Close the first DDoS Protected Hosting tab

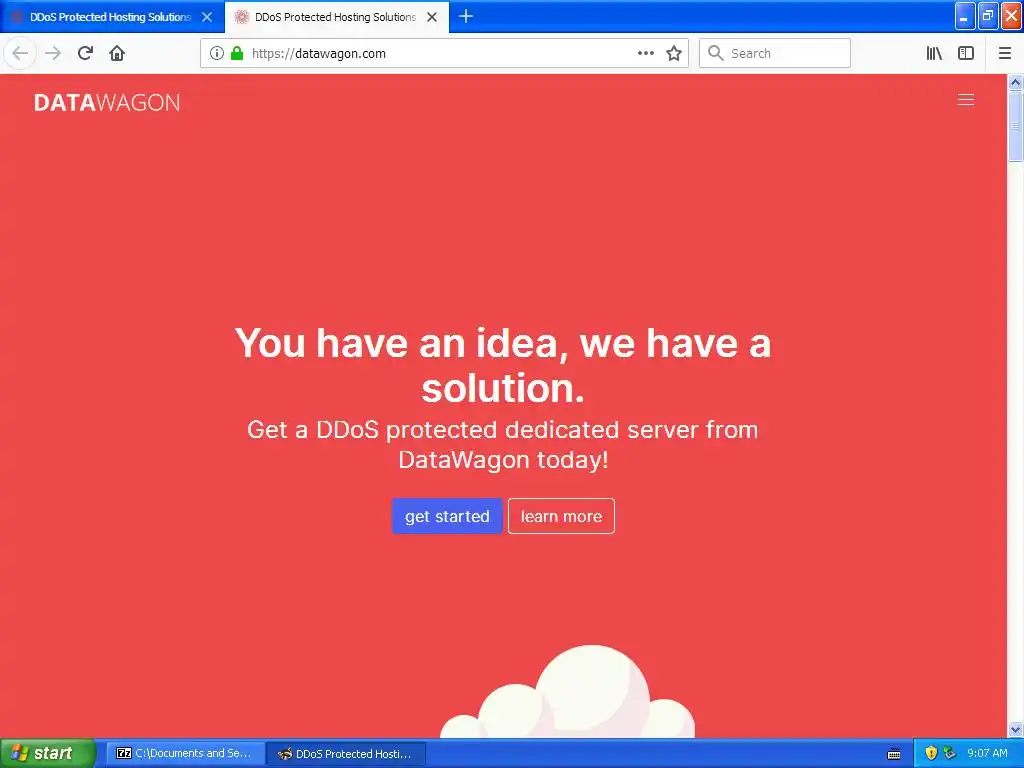pyautogui.click(x=207, y=17)
